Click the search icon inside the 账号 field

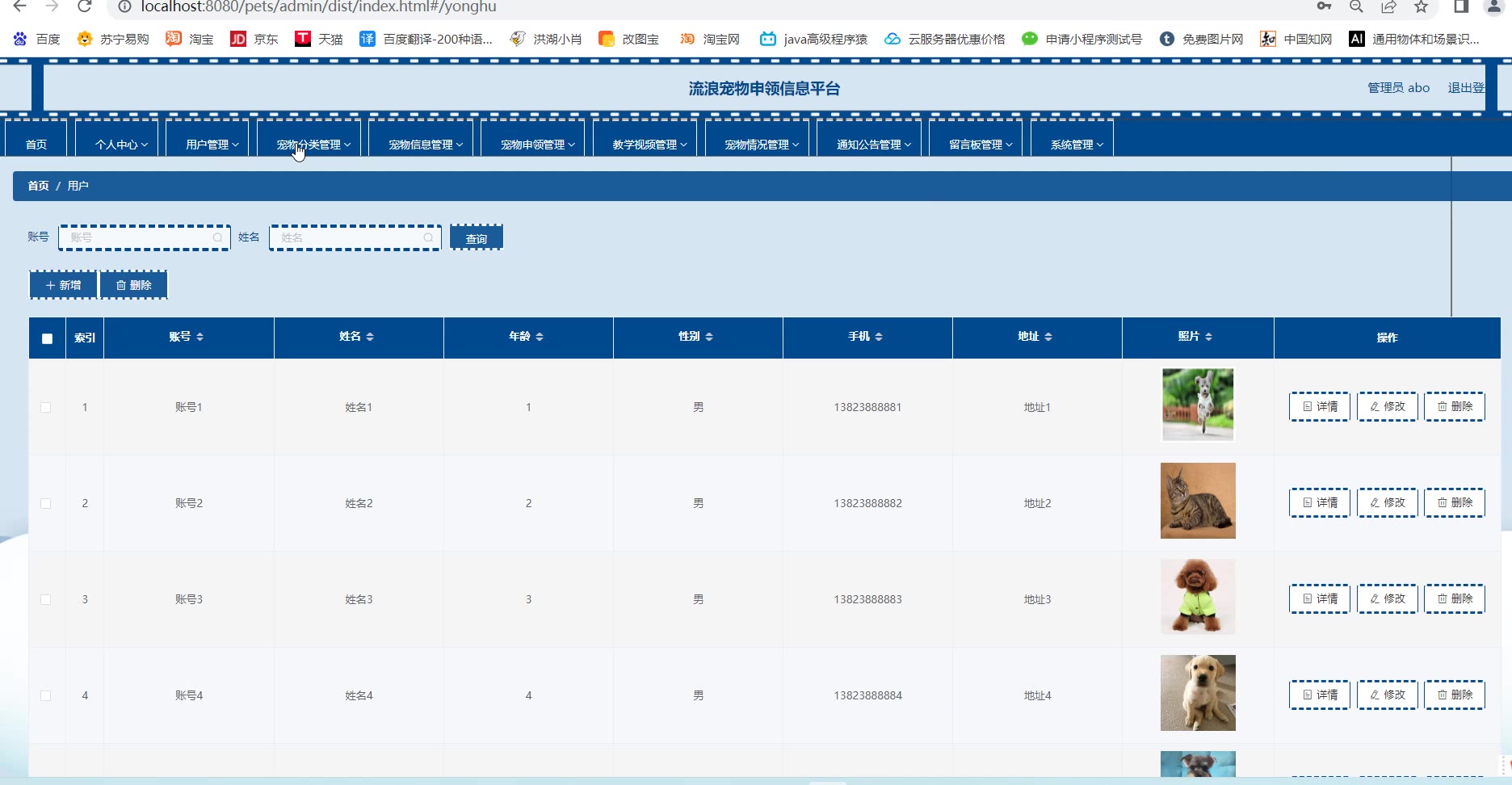point(217,237)
